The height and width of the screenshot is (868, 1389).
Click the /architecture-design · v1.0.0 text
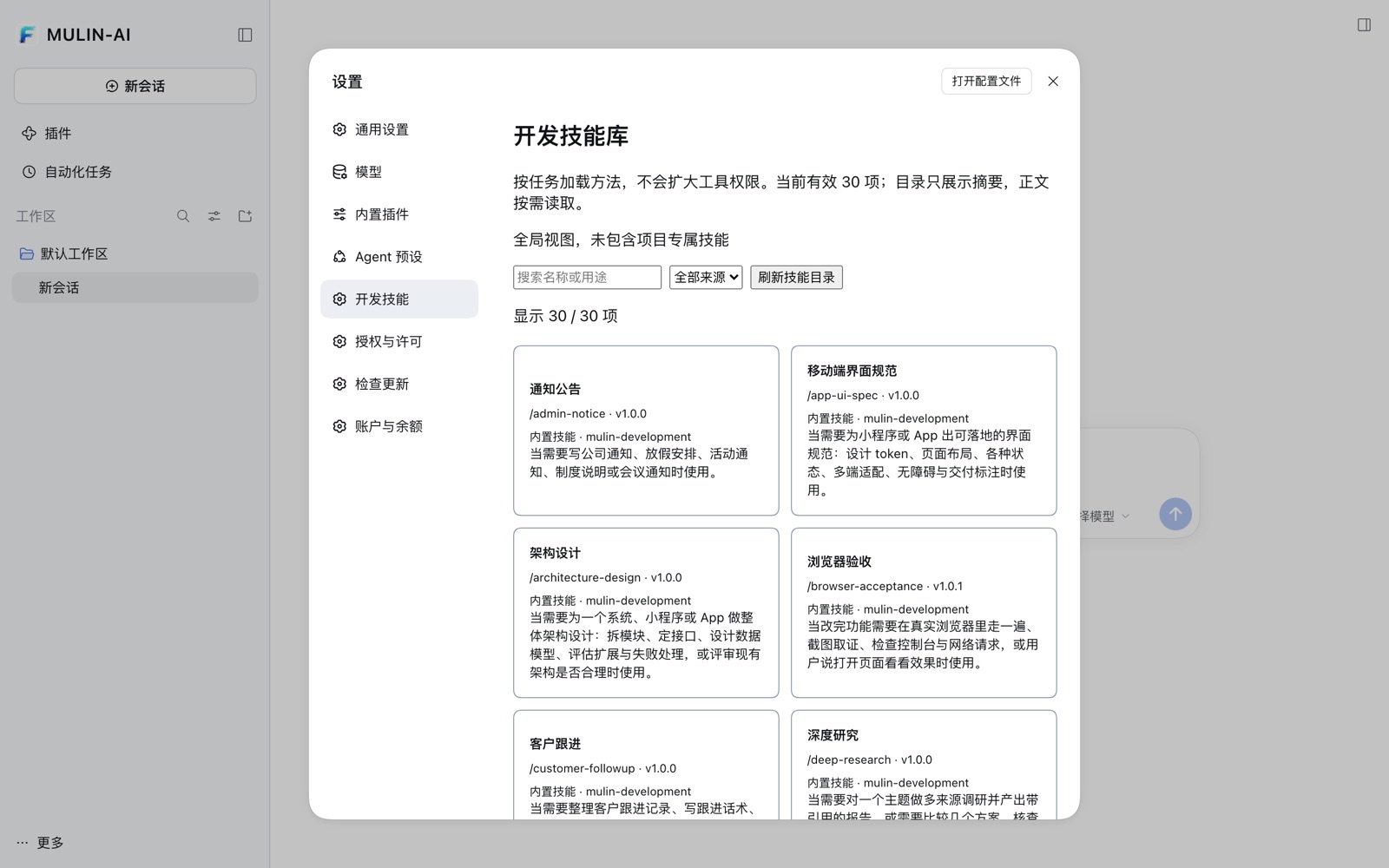[x=606, y=577]
